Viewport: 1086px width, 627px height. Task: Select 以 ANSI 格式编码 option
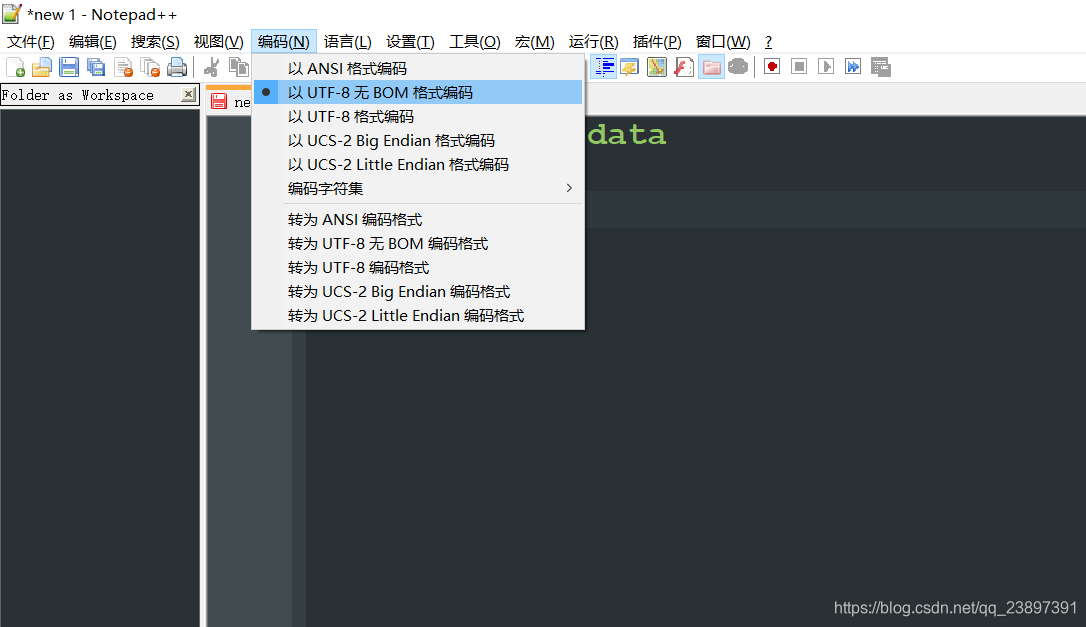pyautogui.click(x=418, y=68)
